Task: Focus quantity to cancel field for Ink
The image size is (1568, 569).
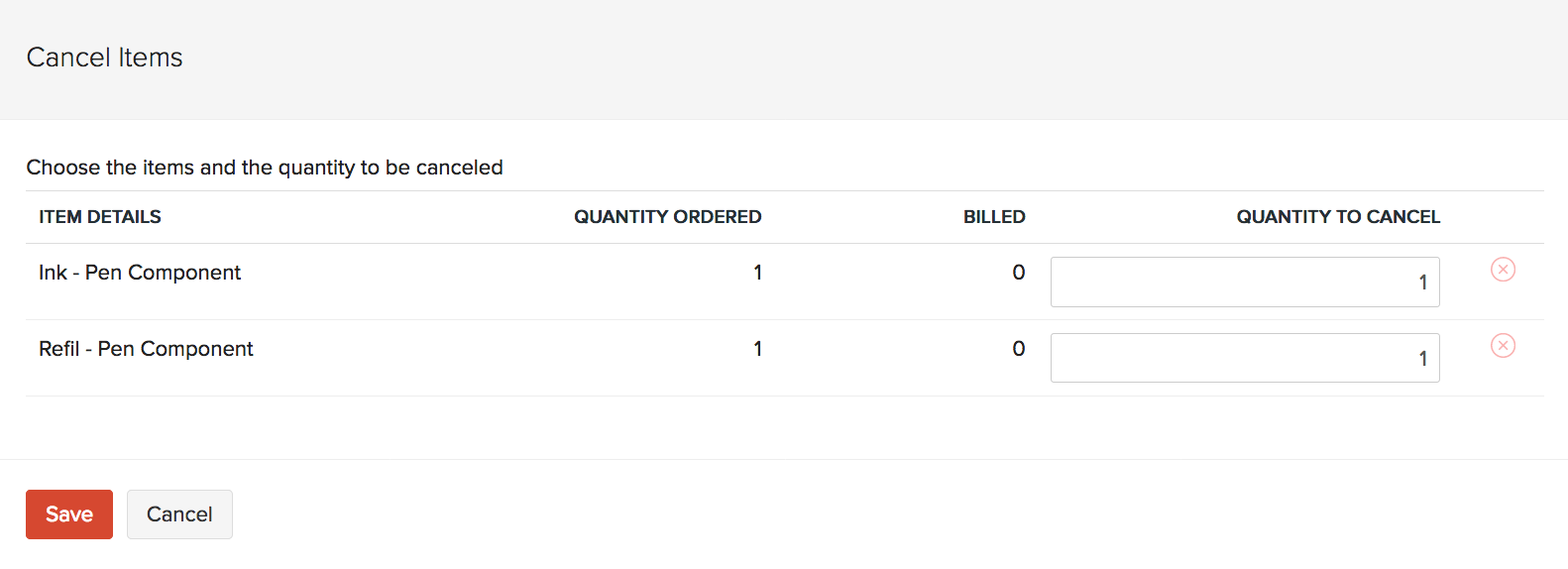Action: point(1244,283)
